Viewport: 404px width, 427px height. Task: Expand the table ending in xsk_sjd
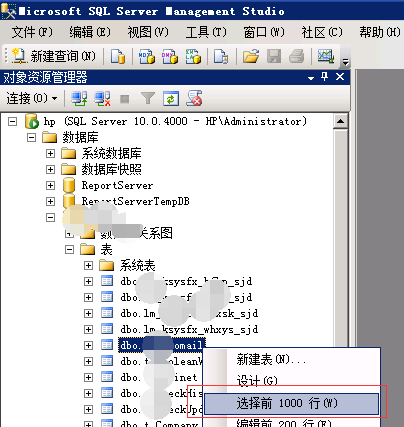coord(88,313)
